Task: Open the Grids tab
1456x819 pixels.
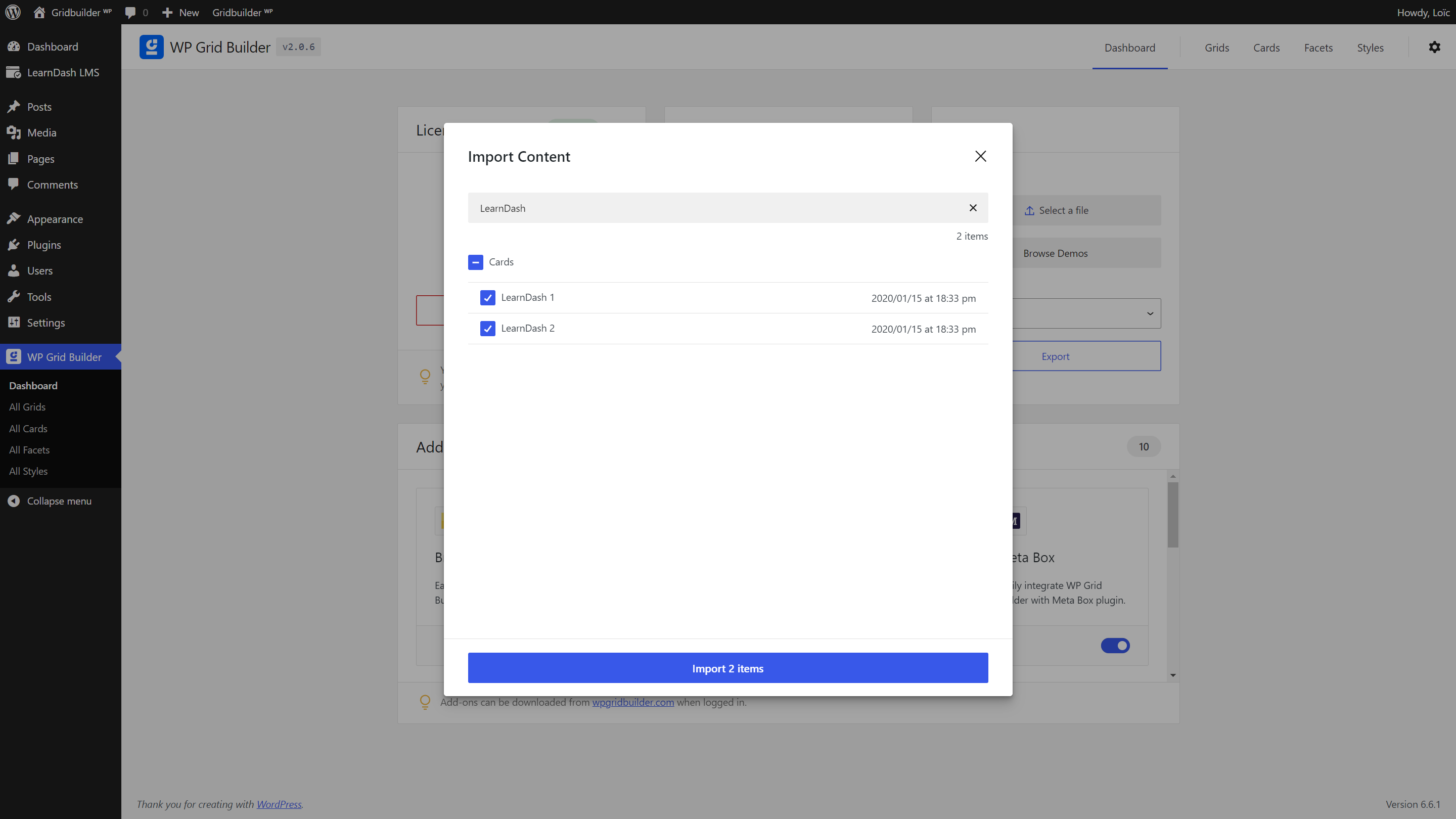Action: point(1217,48)
